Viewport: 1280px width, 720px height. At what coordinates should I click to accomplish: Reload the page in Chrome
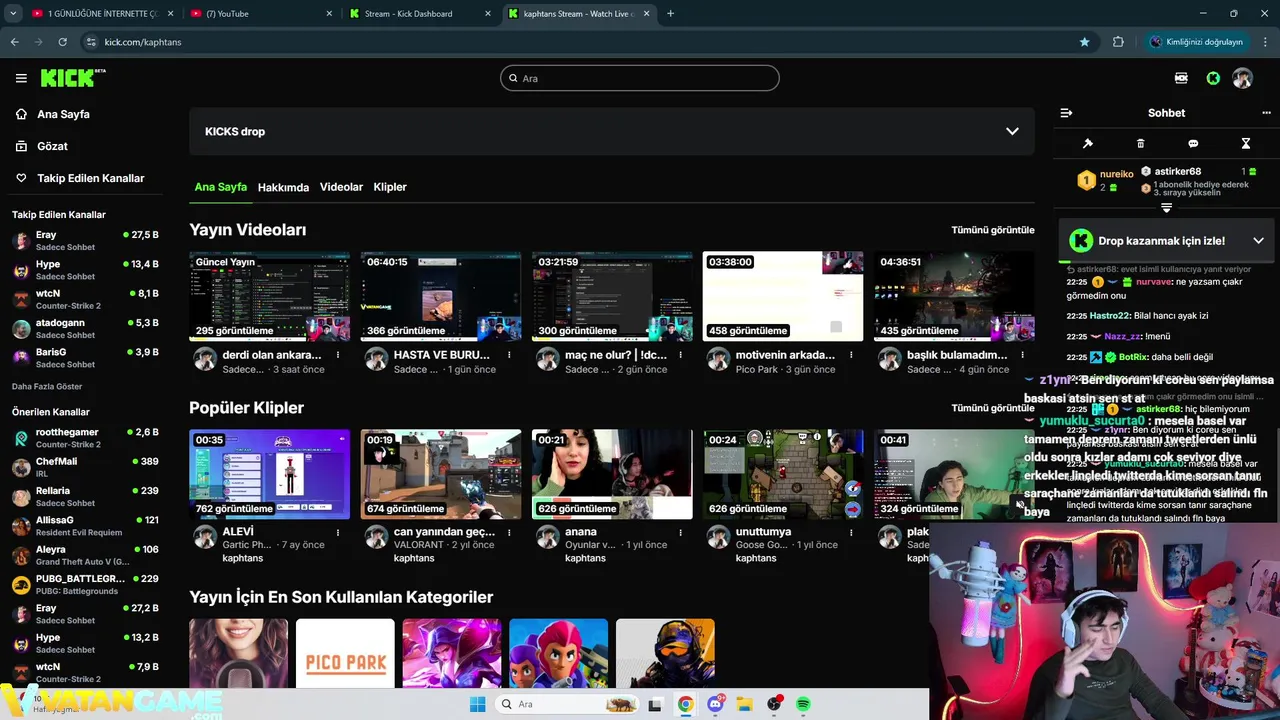tap(62, 42)
